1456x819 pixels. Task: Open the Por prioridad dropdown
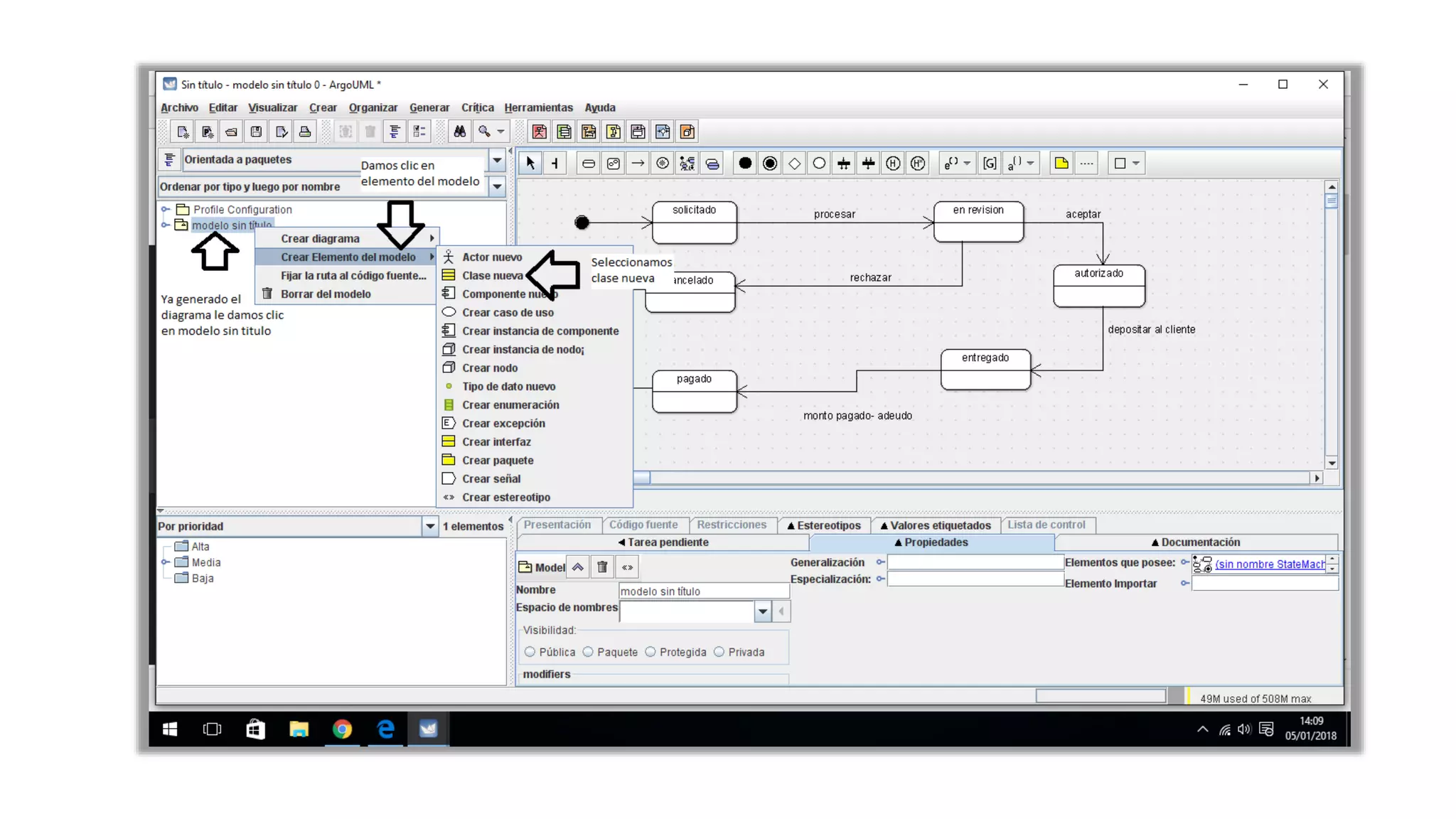[x=429, y=527]
